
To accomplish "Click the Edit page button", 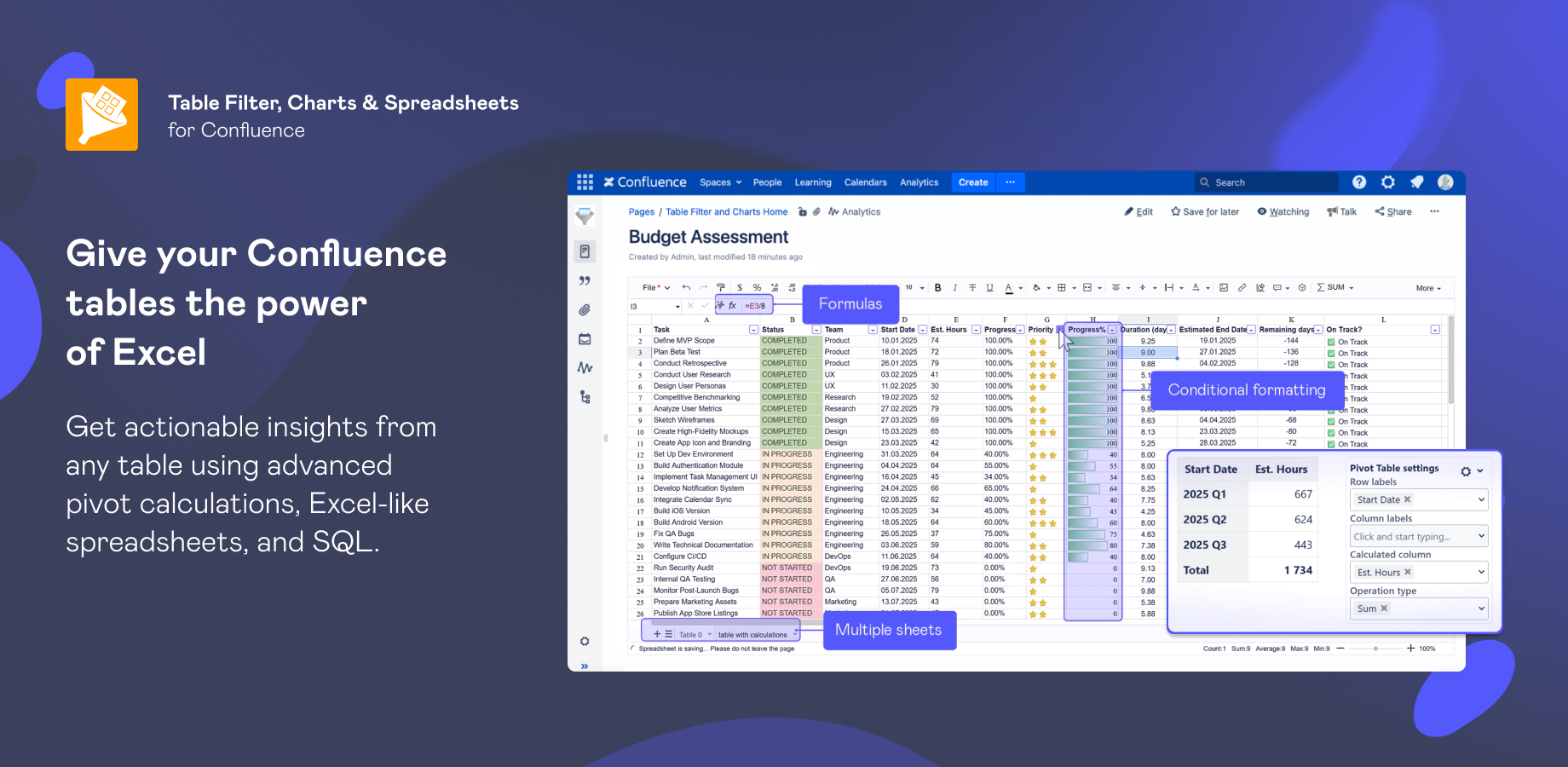I will pos(1139,212).
